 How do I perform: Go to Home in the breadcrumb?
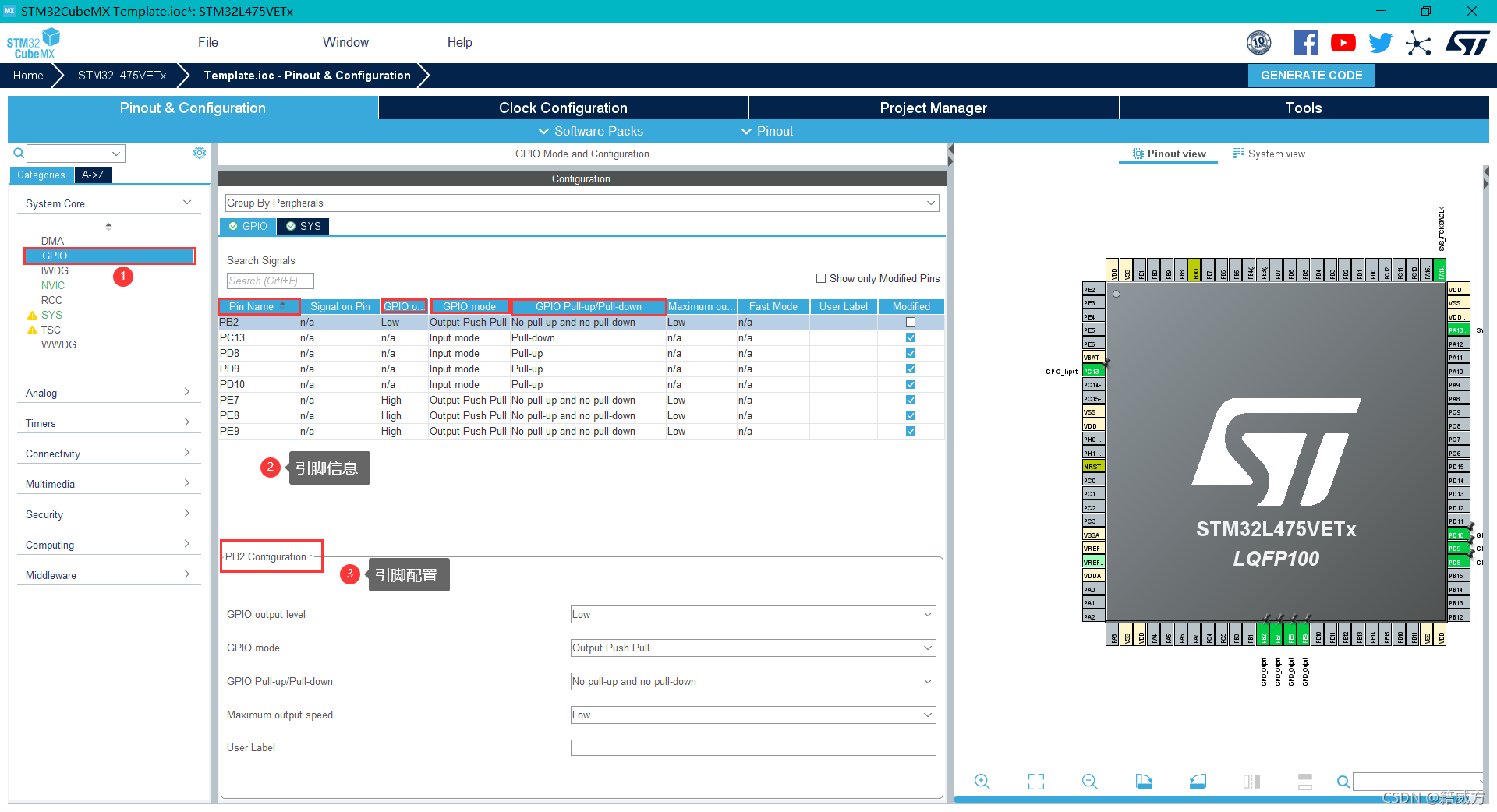point(28,76)
